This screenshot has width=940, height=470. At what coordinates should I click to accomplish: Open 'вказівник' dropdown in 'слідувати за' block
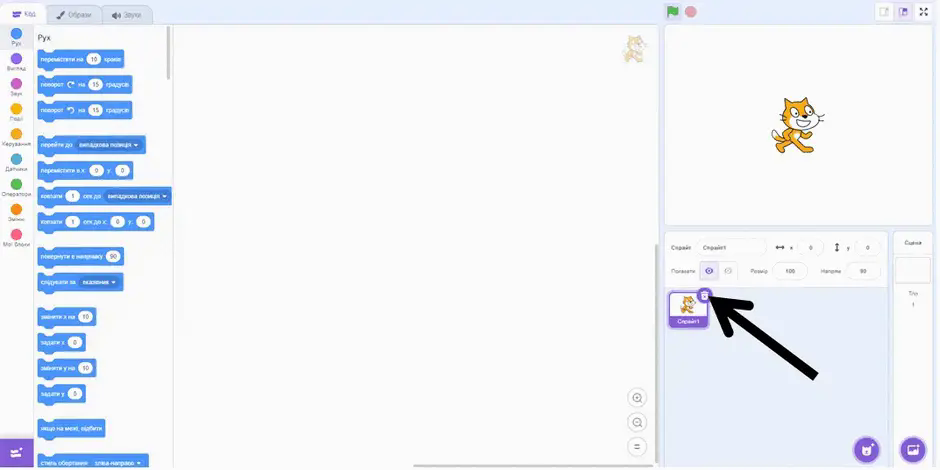[x=100, y=282]
